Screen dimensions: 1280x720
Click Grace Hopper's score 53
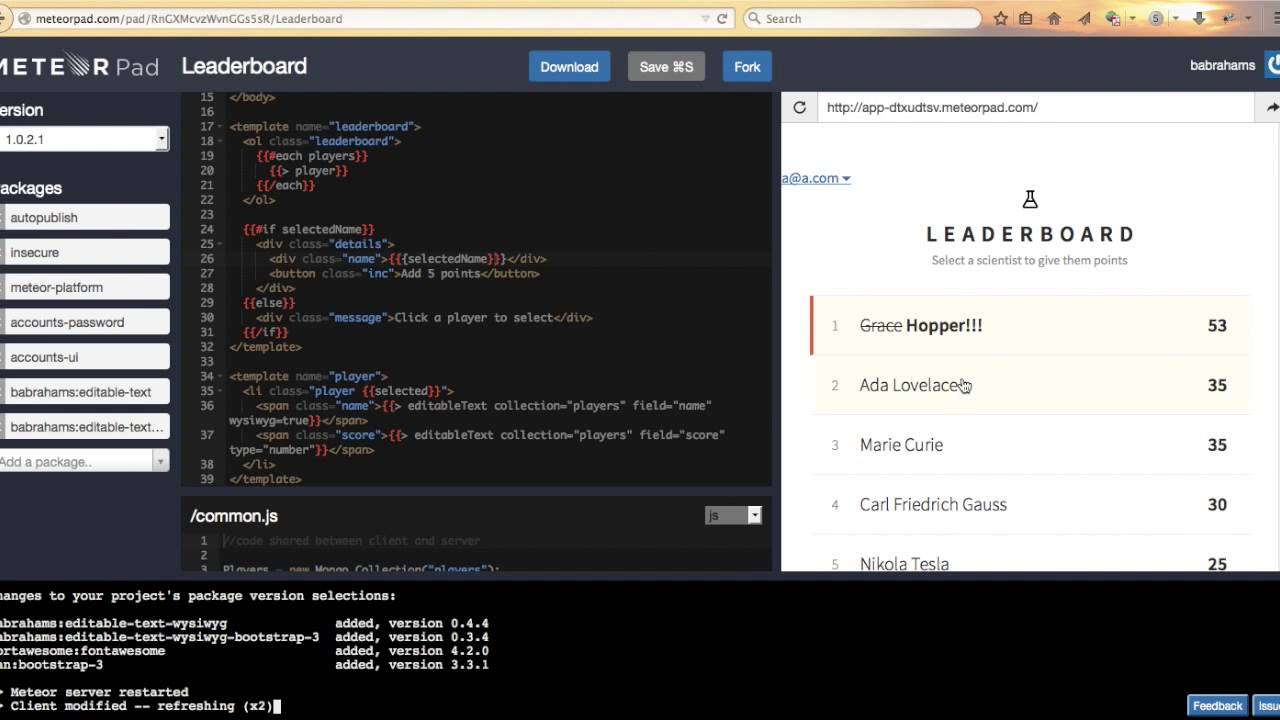(1217, 325)
